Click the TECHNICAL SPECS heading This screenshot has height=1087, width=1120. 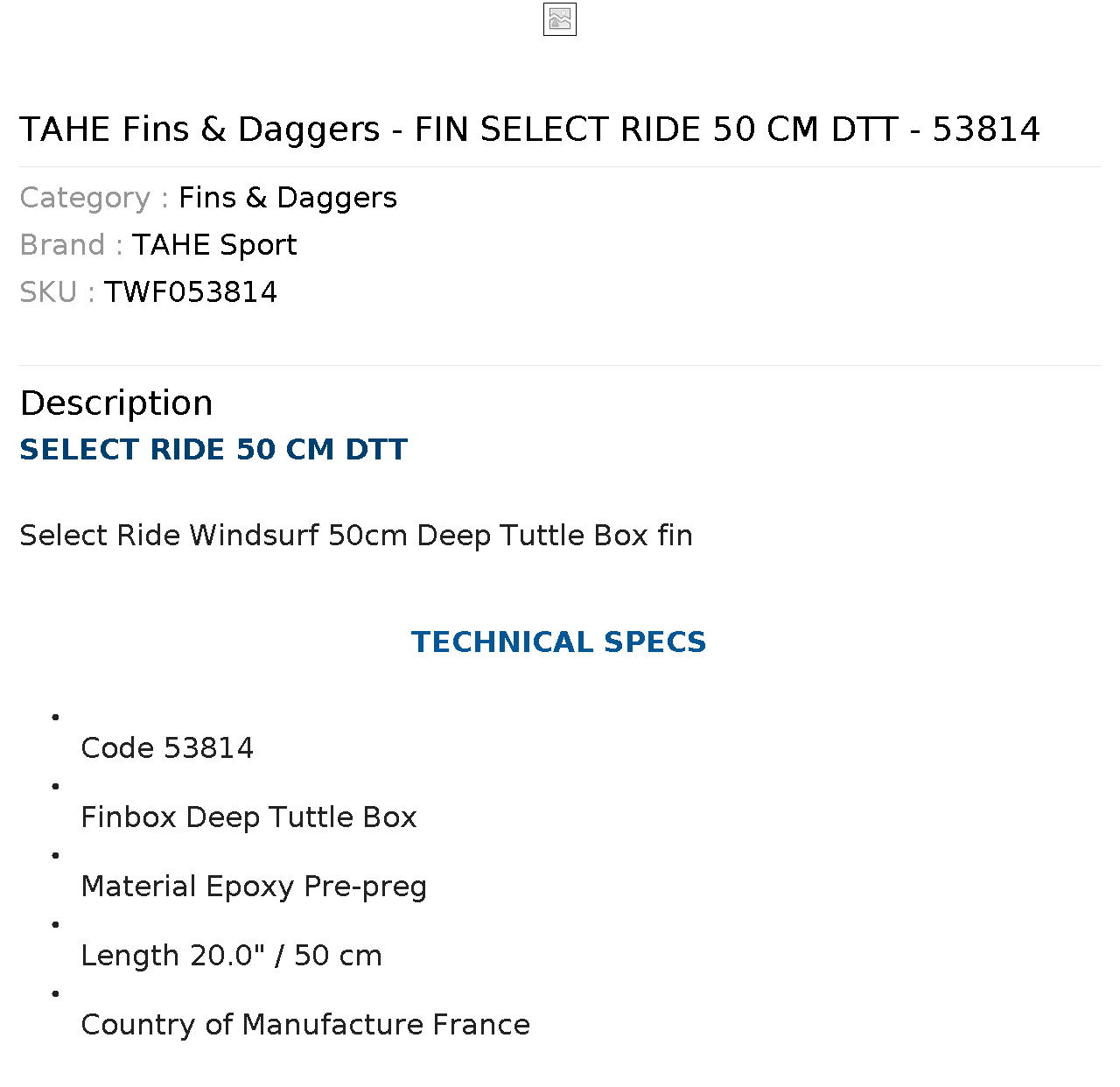point(559,642)
